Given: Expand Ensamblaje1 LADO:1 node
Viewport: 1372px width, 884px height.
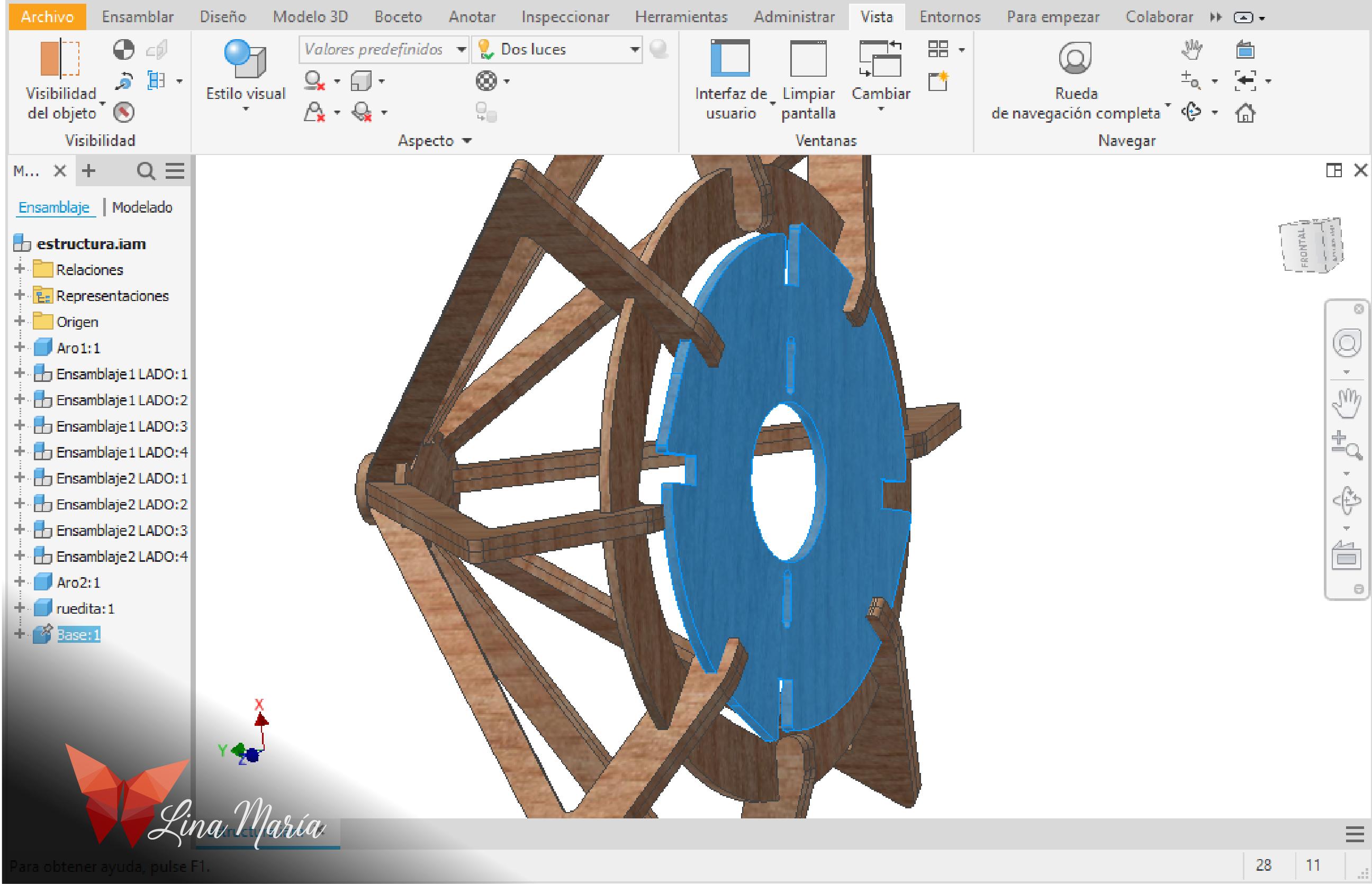Looking at the screenshot, I should click(x=20, y=373).
